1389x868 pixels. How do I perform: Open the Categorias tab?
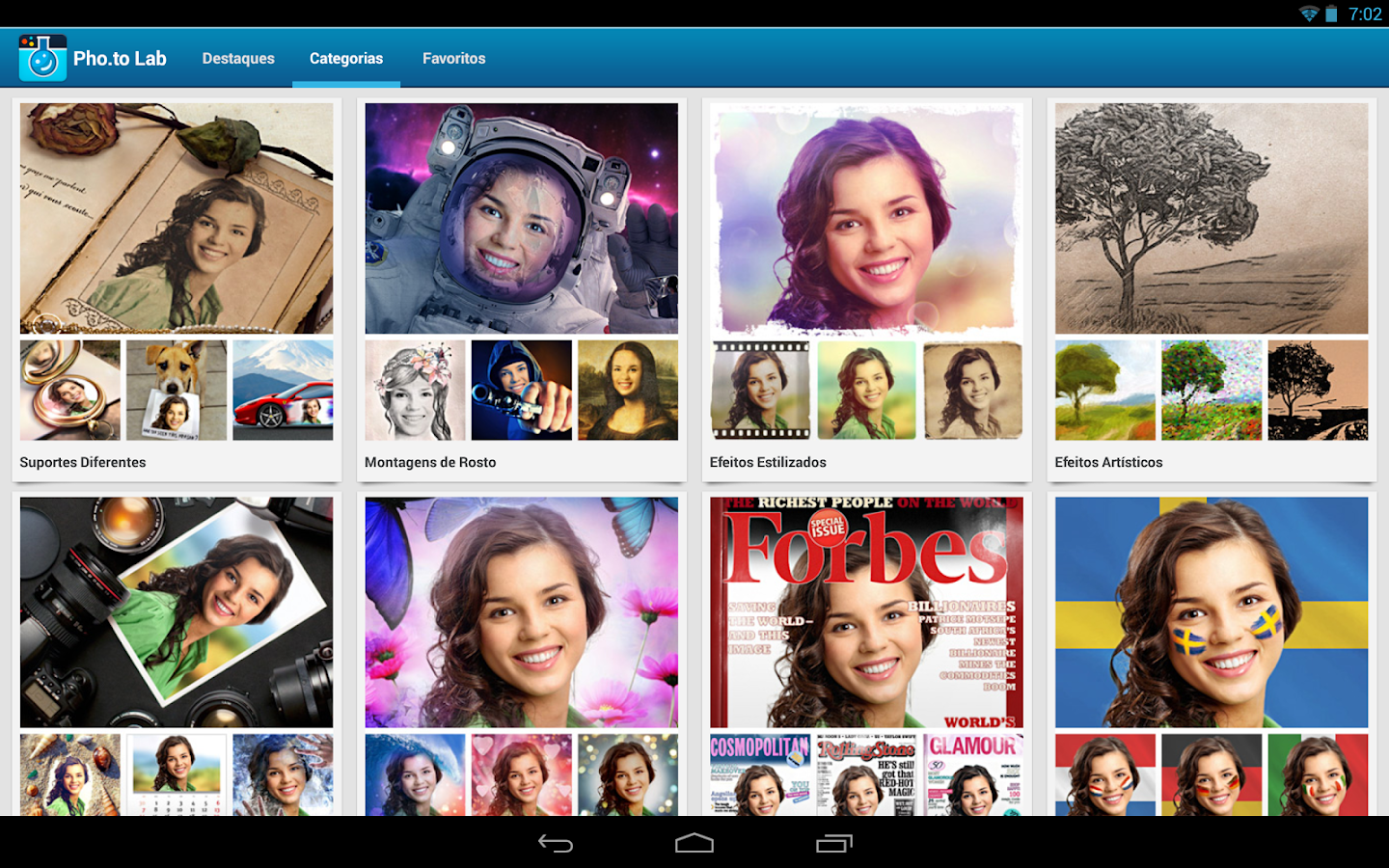coord(345,58)
